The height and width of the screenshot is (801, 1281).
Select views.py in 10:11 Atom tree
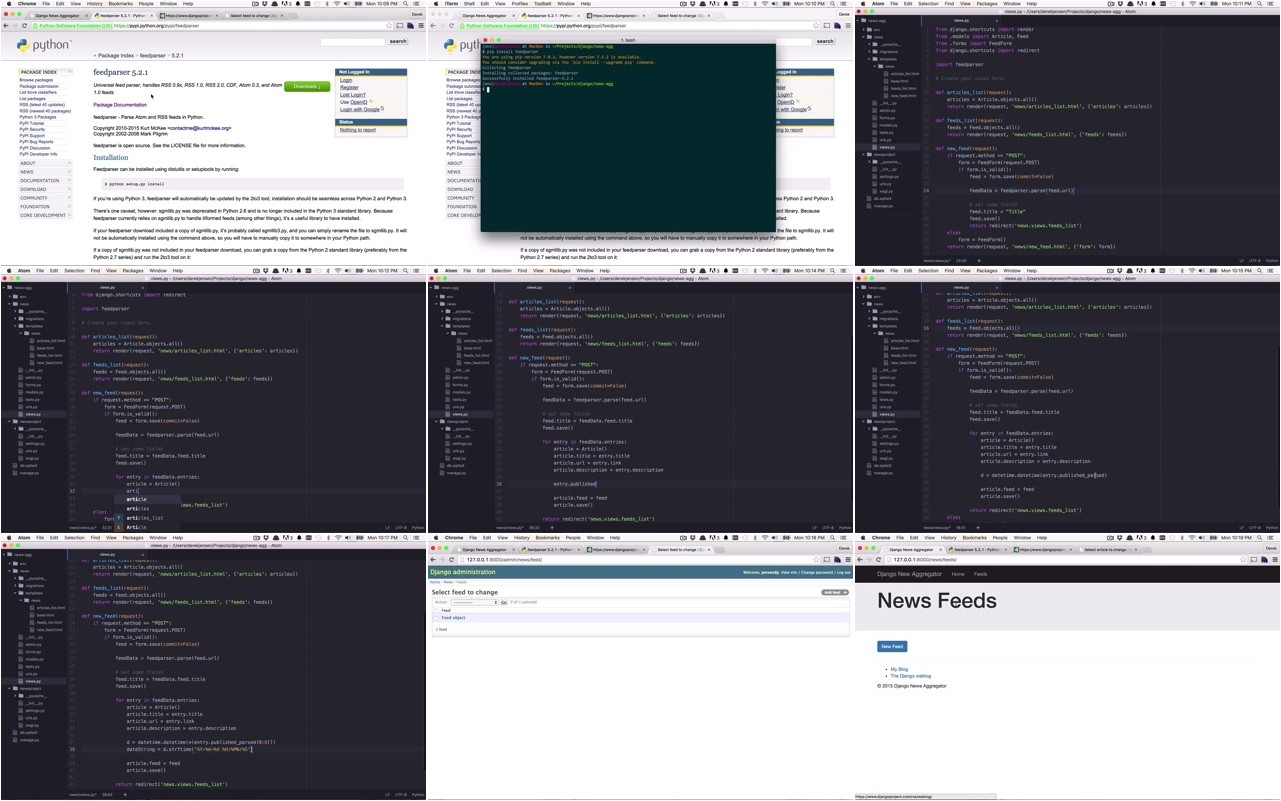(x=886, y=147)
